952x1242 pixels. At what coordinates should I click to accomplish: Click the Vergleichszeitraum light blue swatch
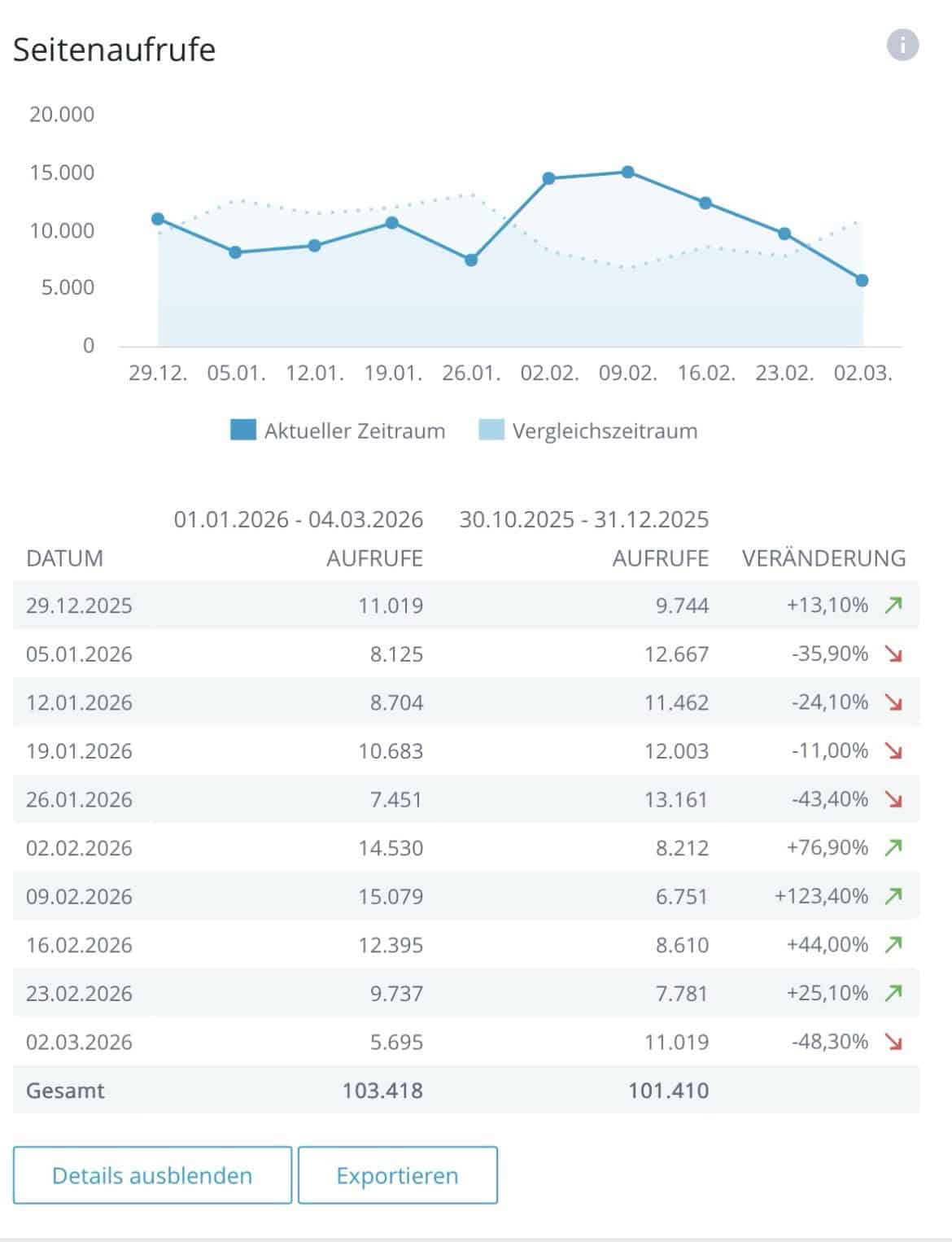(x=491, y=430)
